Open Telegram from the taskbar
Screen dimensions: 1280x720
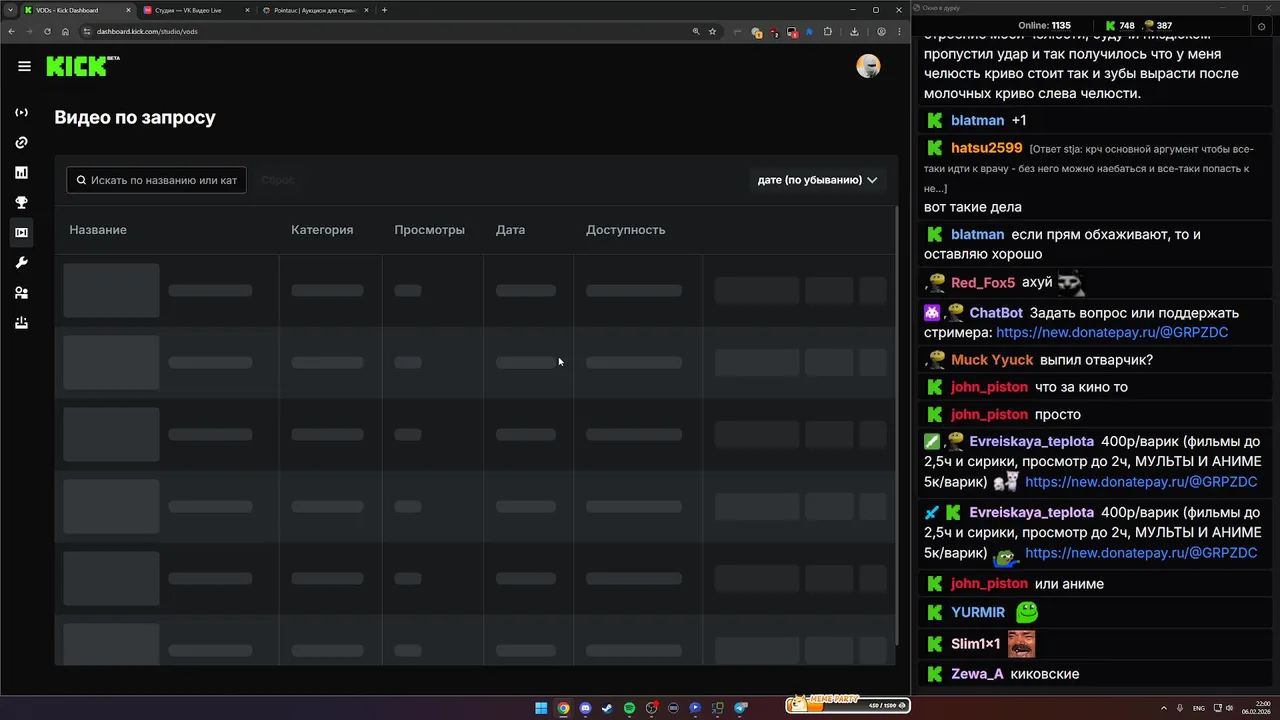point(741,708)
